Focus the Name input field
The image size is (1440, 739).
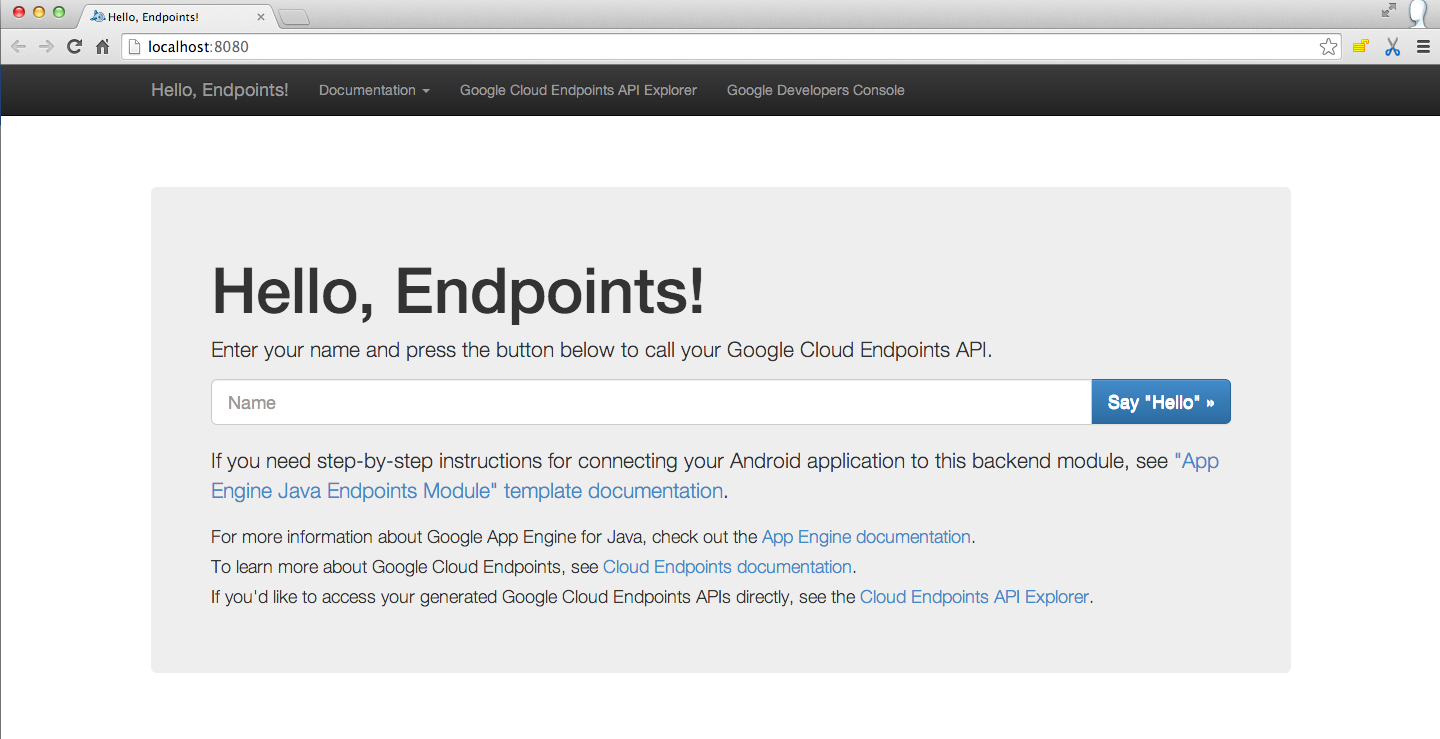[x=650, y=402]
